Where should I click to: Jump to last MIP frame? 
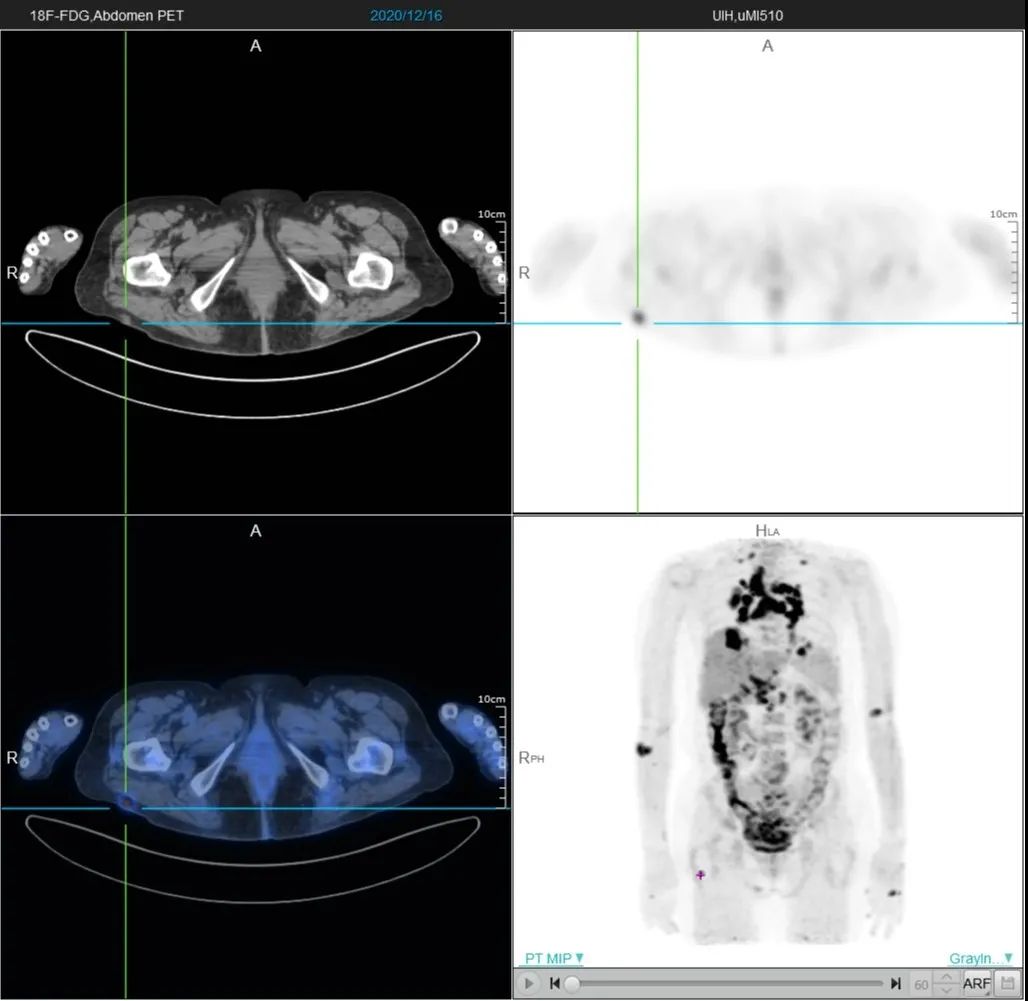tap(896, 984)
